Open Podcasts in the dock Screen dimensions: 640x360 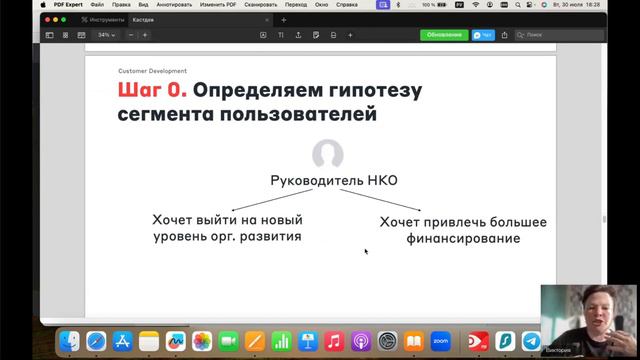coord(361,341)
